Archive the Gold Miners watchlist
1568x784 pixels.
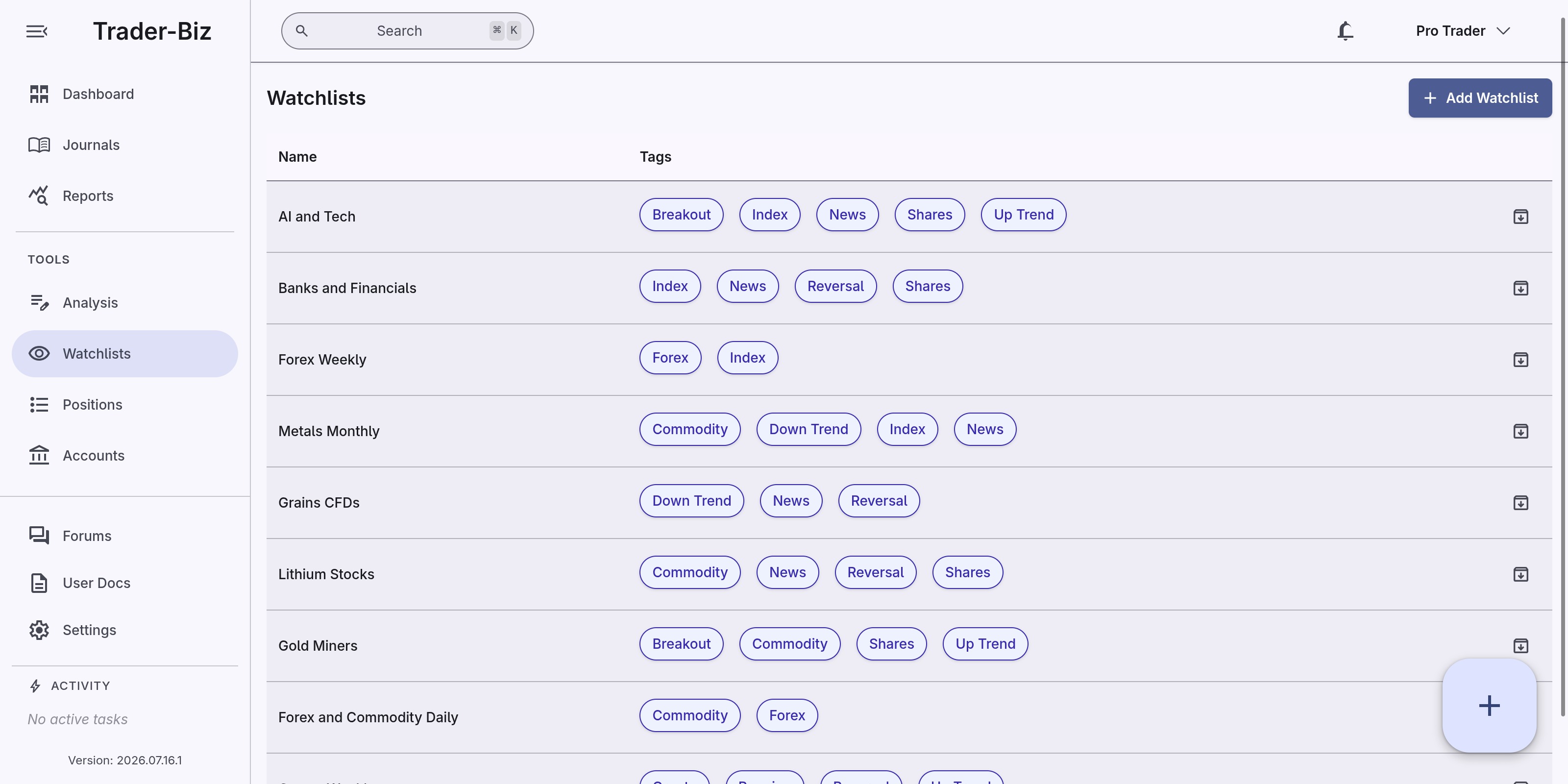point(1520,646)
